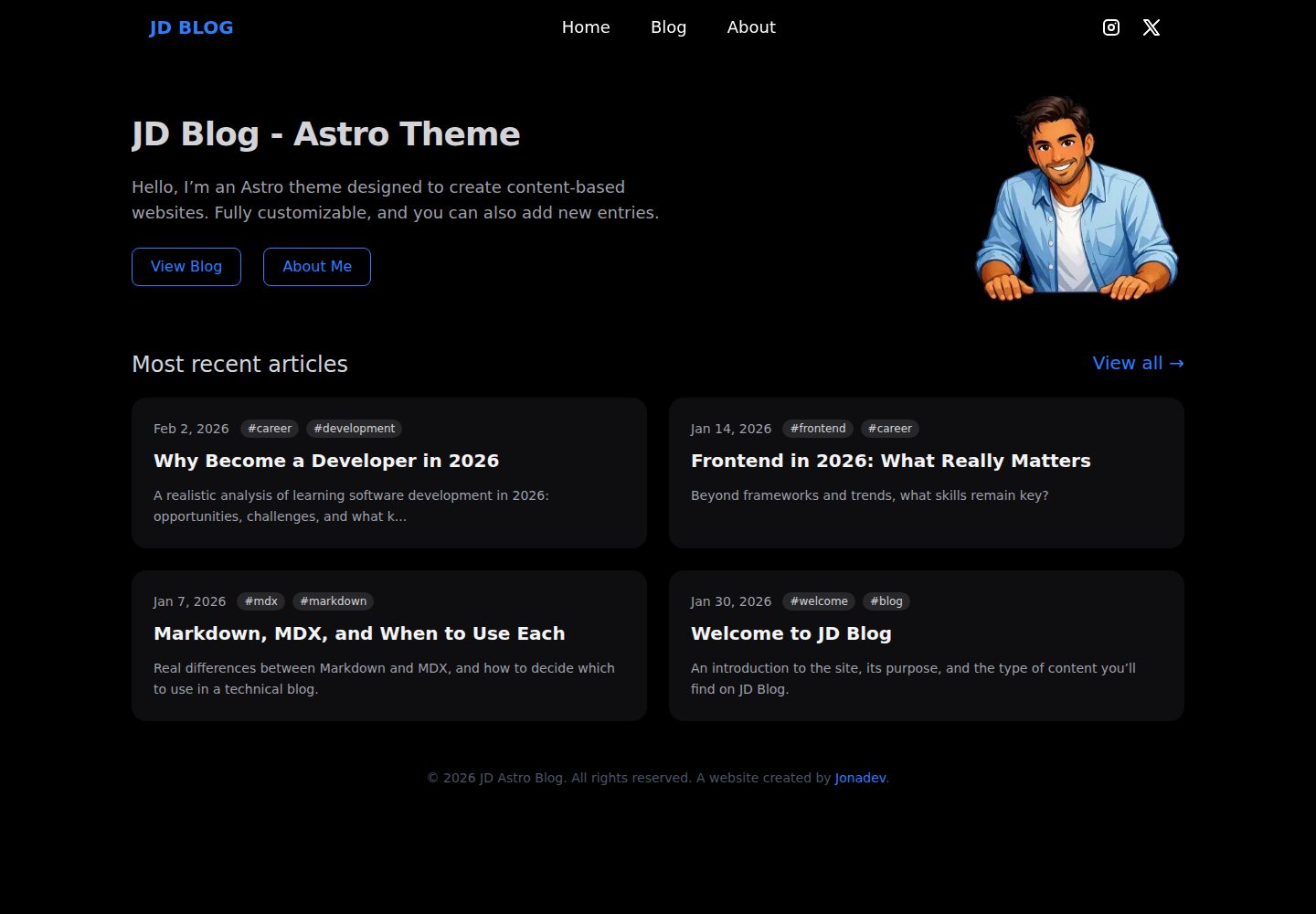Click the About Me button
The image size is (1316, 914).
pyautogui.click(x=317, y=267)
